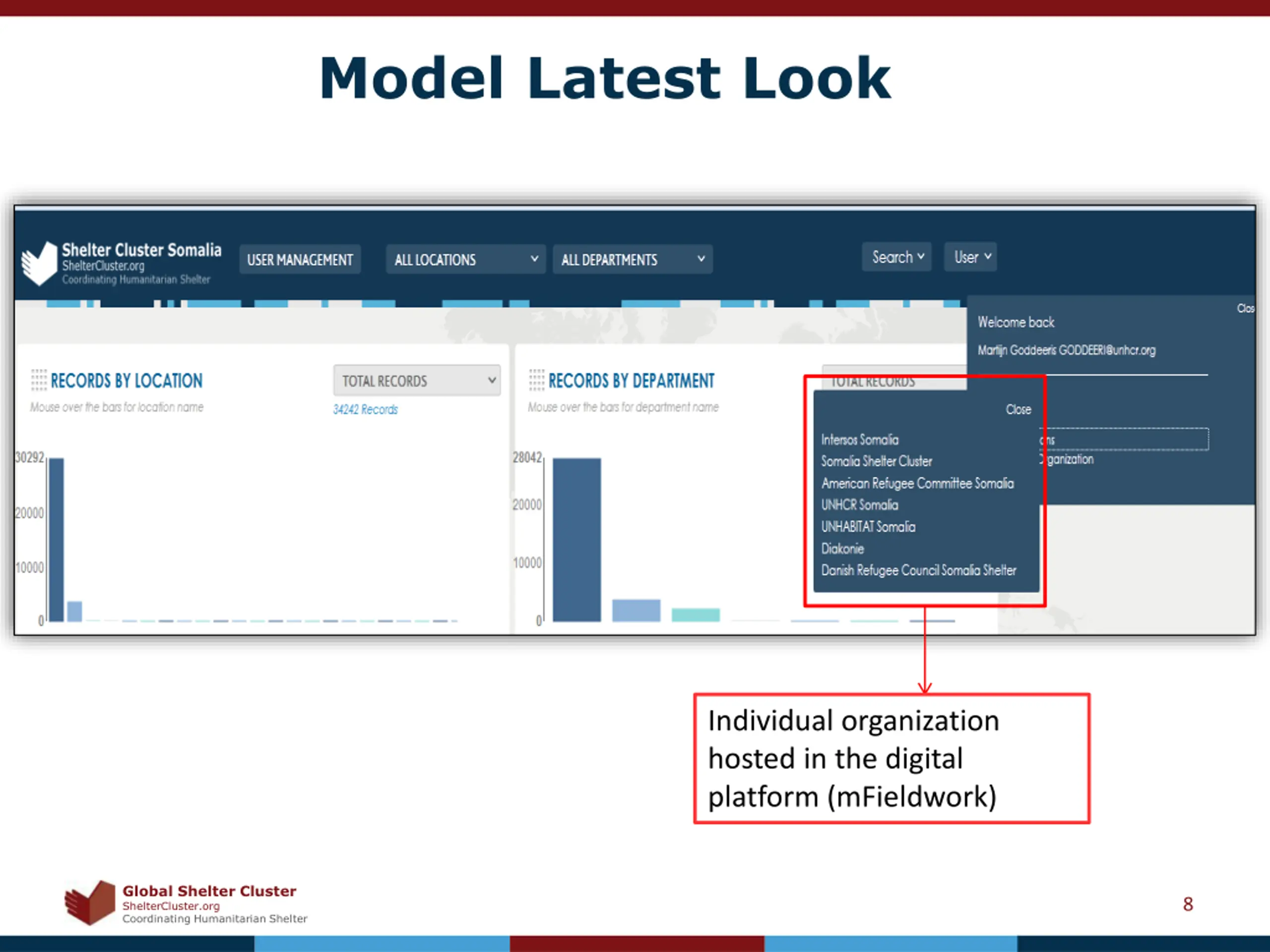Open the Search dropdown
Viewport: 1270px width, 952px height.
click(896, 257)
